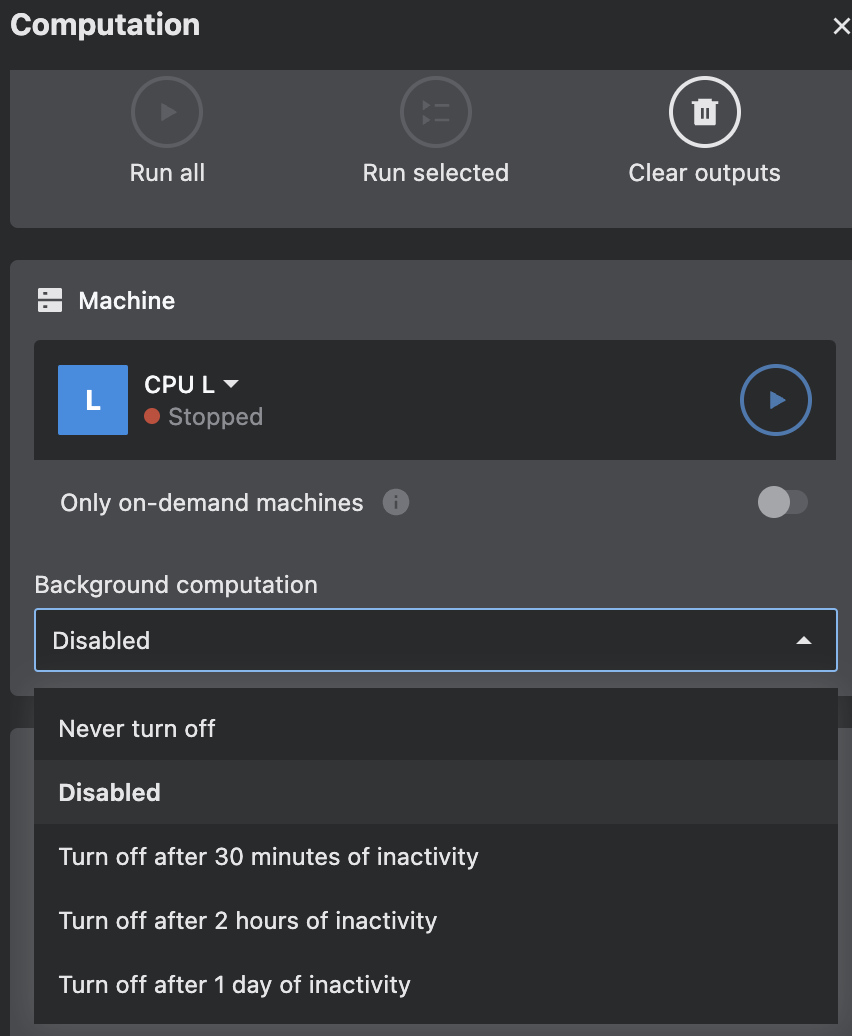The image size is (852, 1036).
Task: Open the CPU L machine selector
Action: coord(192,384)
